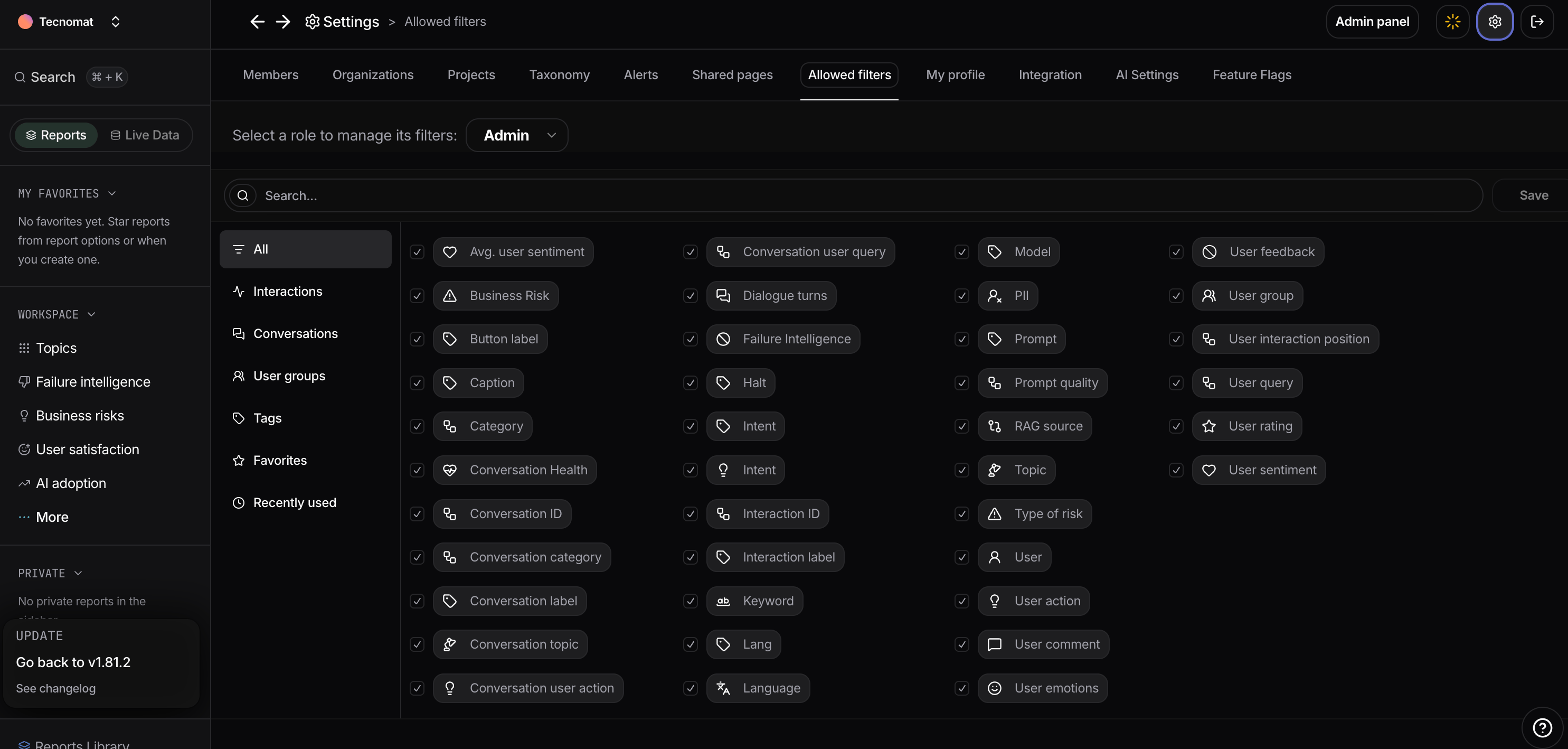Screen dimensions: 1568x749
Task: Click the Favorites star icon
Action: coord(239,461)
